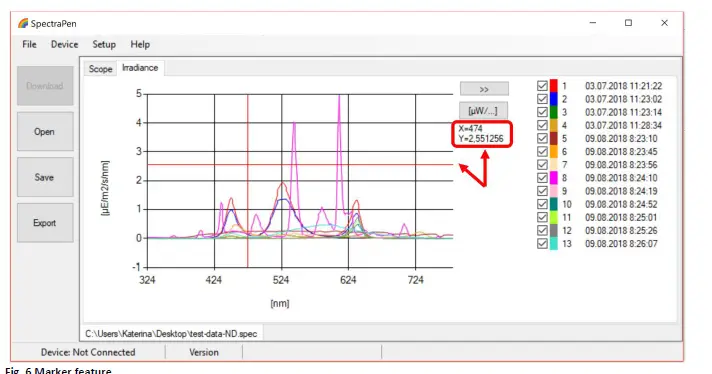Open the Help menu
Image resolution: width=712 pixels, height=374 pixels.
pyautogui.click(x=140, y=44)
